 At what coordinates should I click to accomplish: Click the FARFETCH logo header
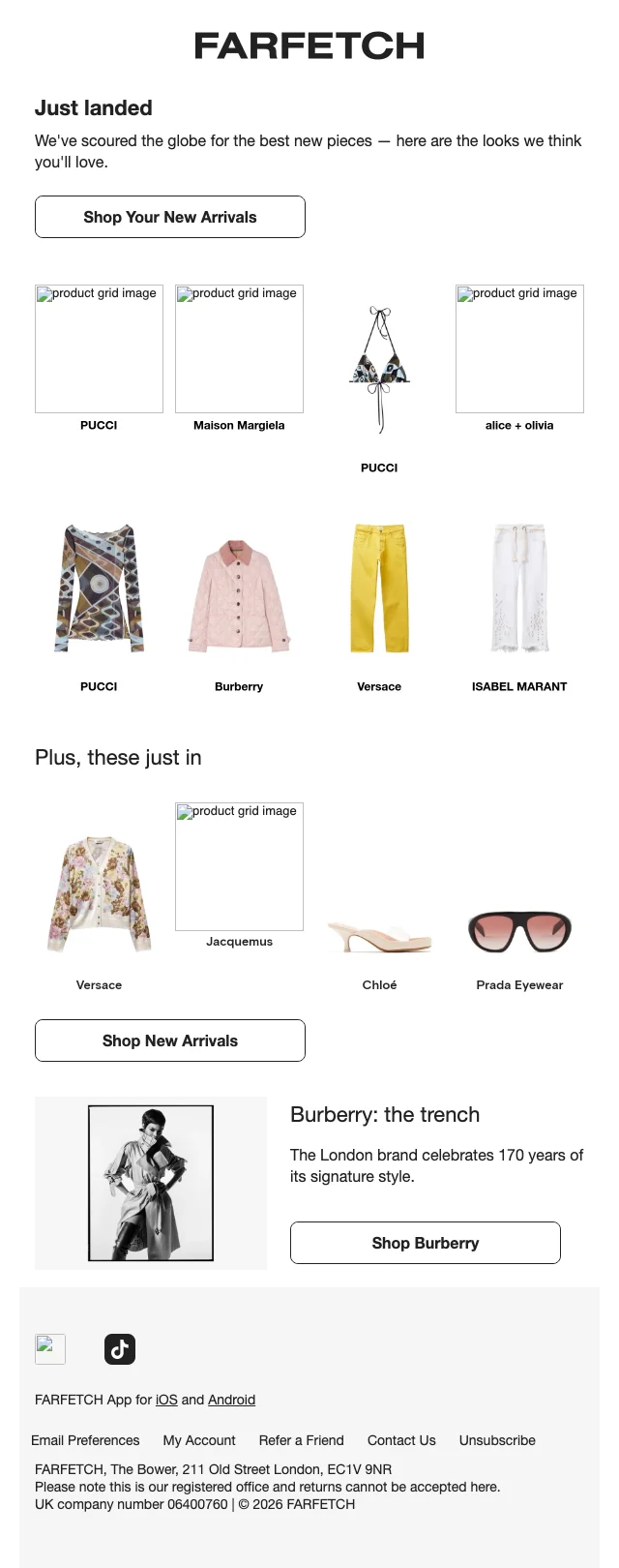(309, 45)
